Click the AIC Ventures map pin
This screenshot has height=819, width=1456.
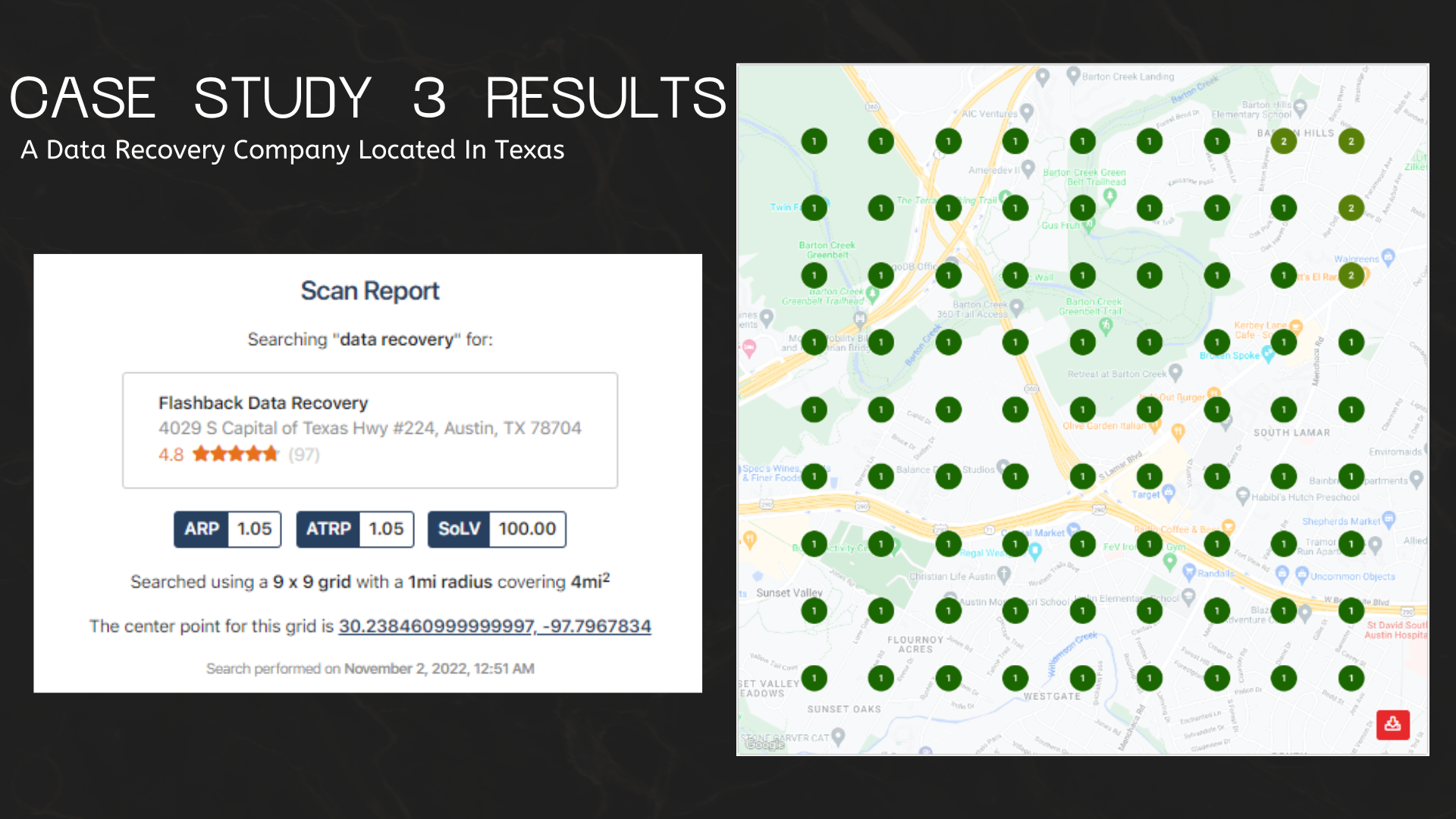pos(1027,111)
